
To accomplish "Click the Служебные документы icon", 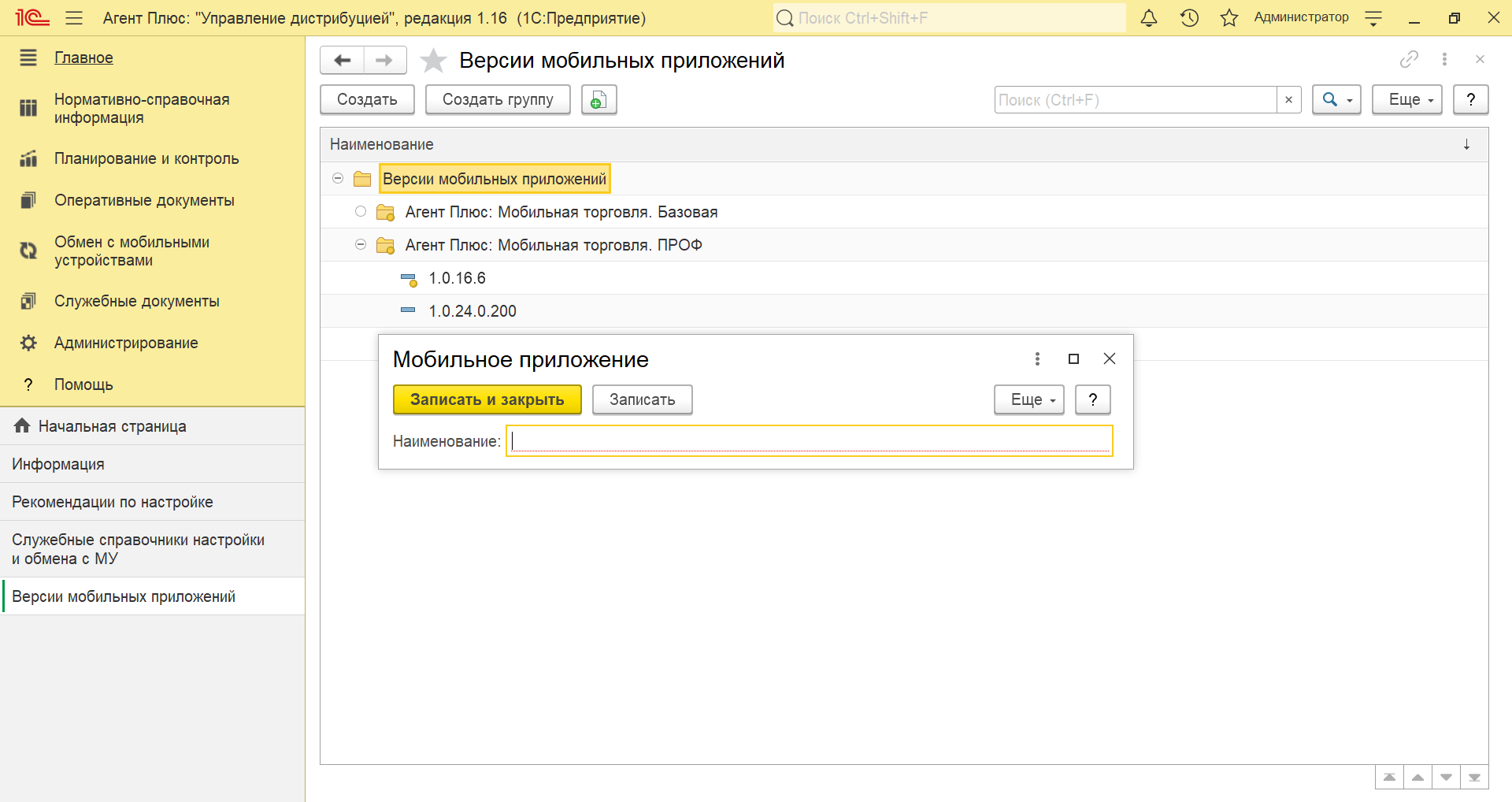I will click(28, 301).
